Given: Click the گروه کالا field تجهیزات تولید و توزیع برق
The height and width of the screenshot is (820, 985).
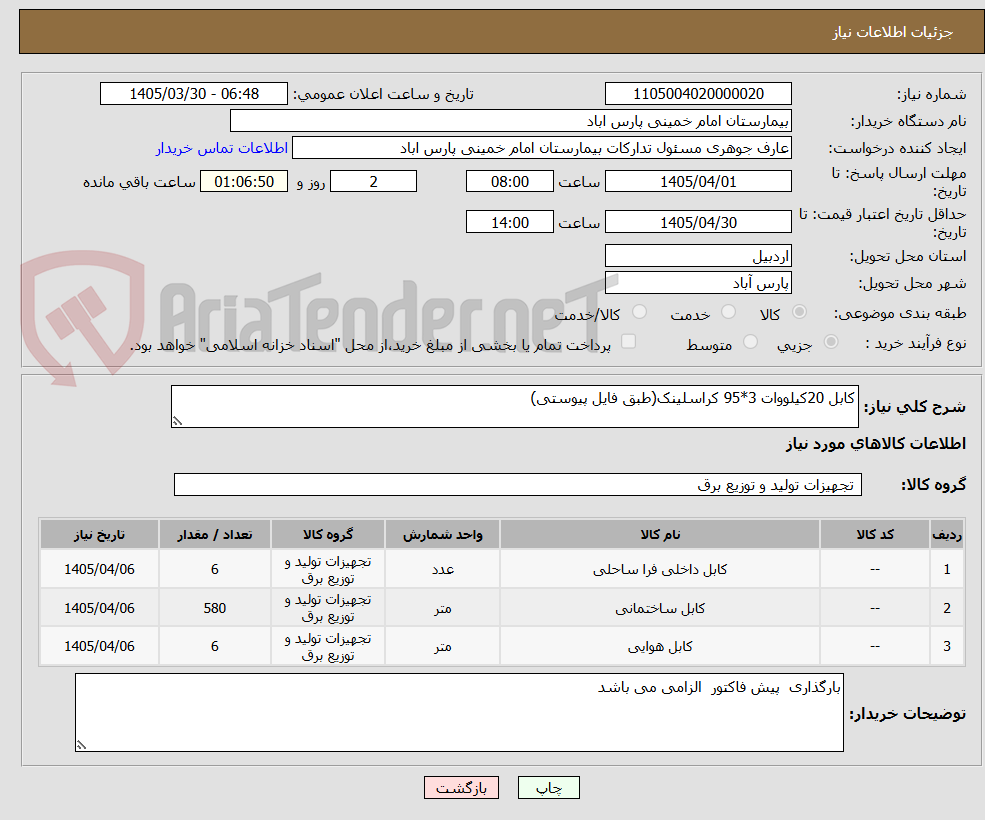Looking at the screenshot, I should 518,484.
